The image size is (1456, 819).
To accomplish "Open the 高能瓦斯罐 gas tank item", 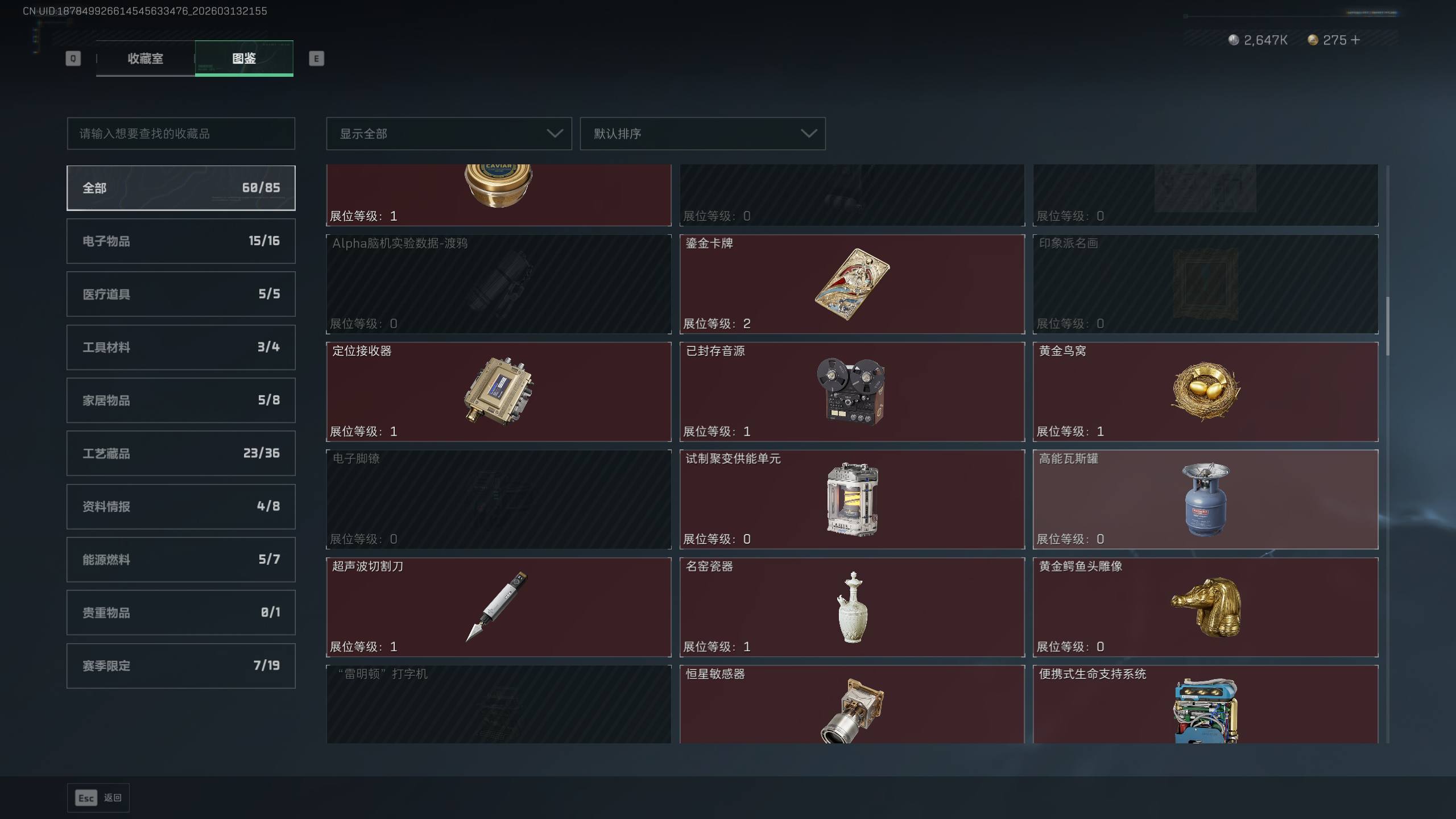I will tap(1205, 499).
